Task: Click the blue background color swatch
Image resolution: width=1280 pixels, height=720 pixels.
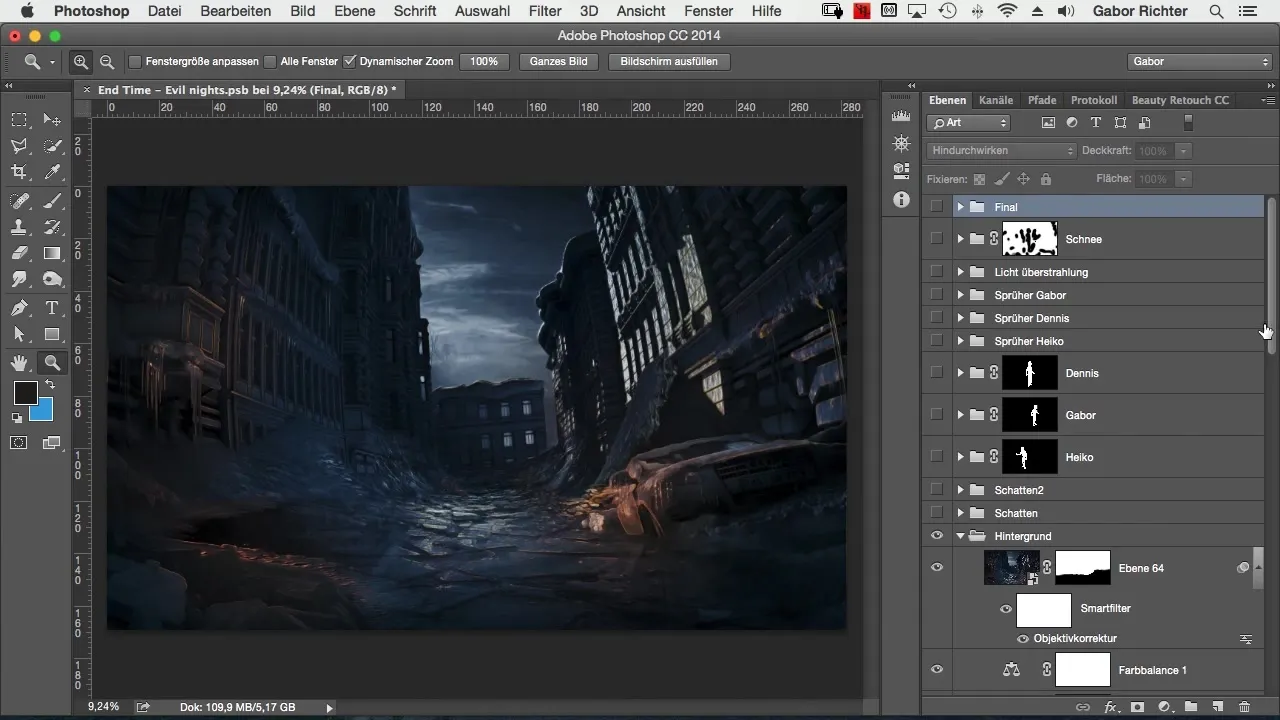Action: tap(44, 411)
